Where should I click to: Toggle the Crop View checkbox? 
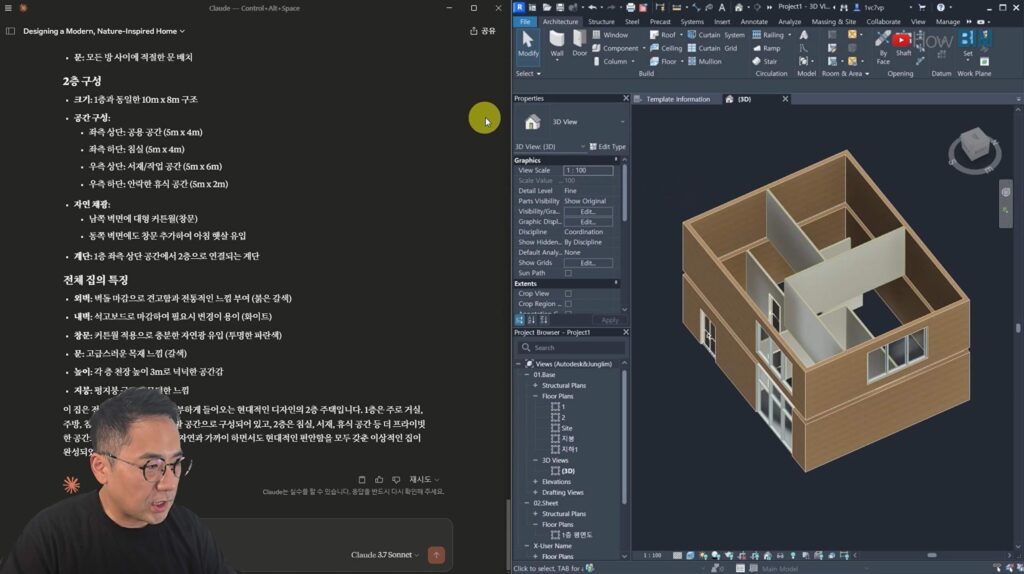568,294
